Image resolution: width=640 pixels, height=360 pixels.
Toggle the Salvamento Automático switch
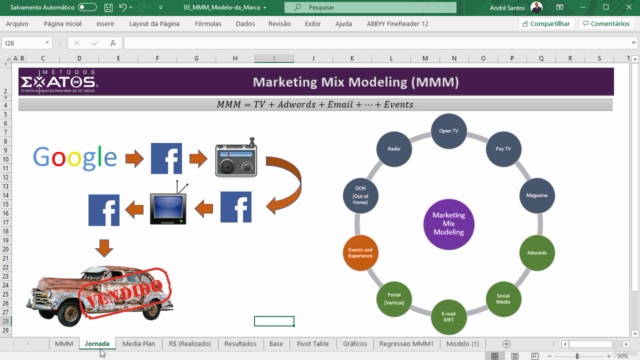pos(87,7)
